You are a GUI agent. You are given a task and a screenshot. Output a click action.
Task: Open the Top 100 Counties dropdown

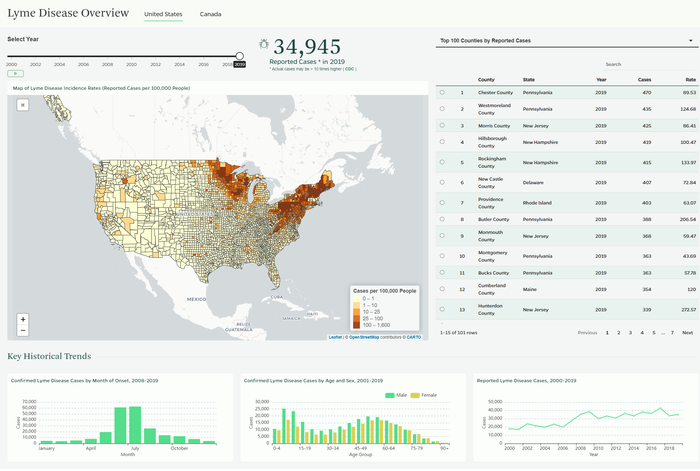click(x=566, y=41)
